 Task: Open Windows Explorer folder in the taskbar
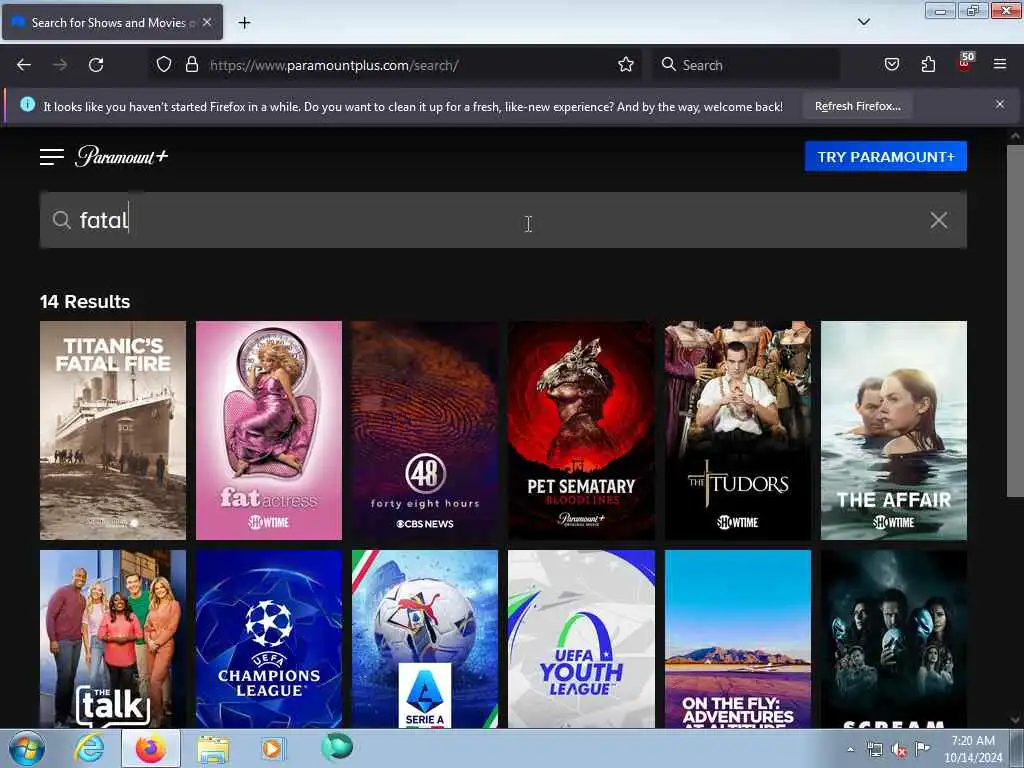coord(213,749)
